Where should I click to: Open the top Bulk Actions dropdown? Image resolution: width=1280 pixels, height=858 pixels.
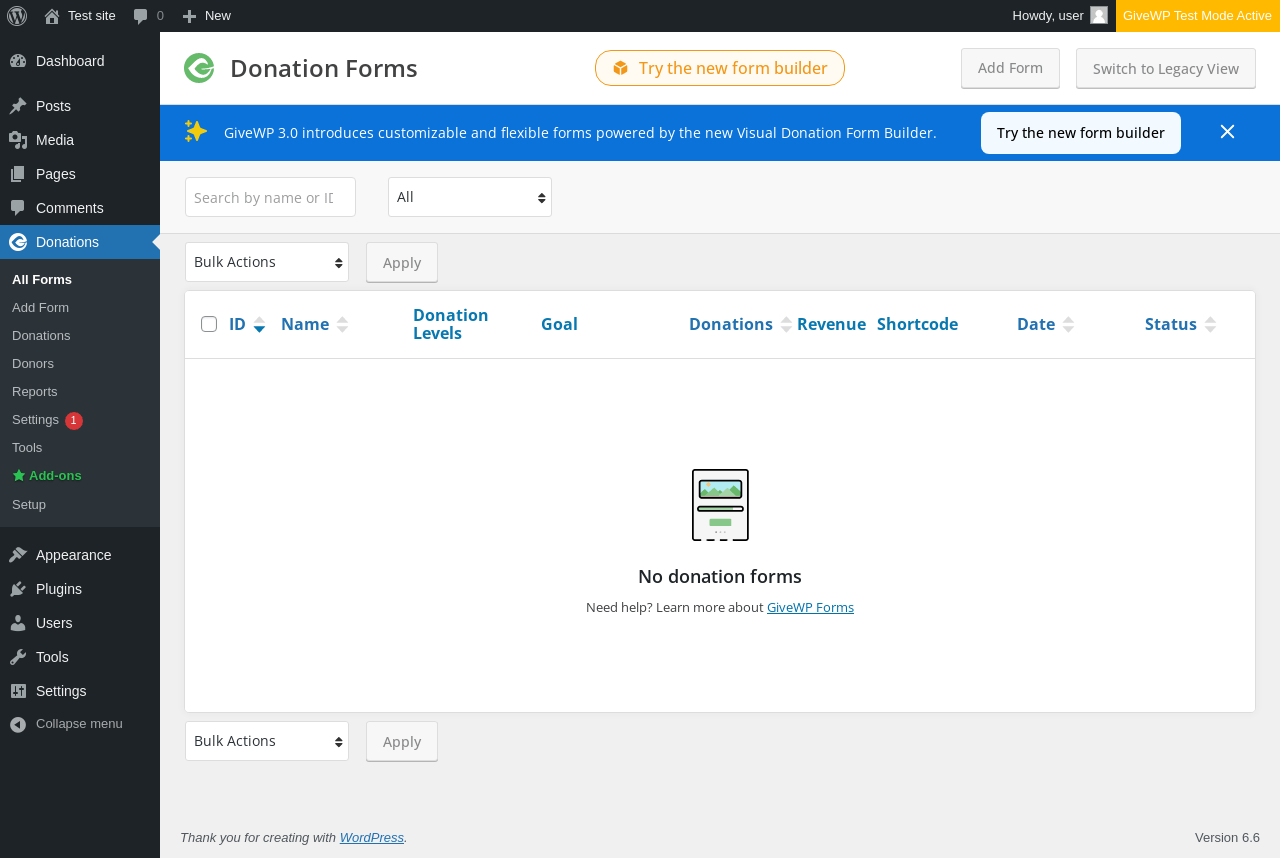click(267, 262)
